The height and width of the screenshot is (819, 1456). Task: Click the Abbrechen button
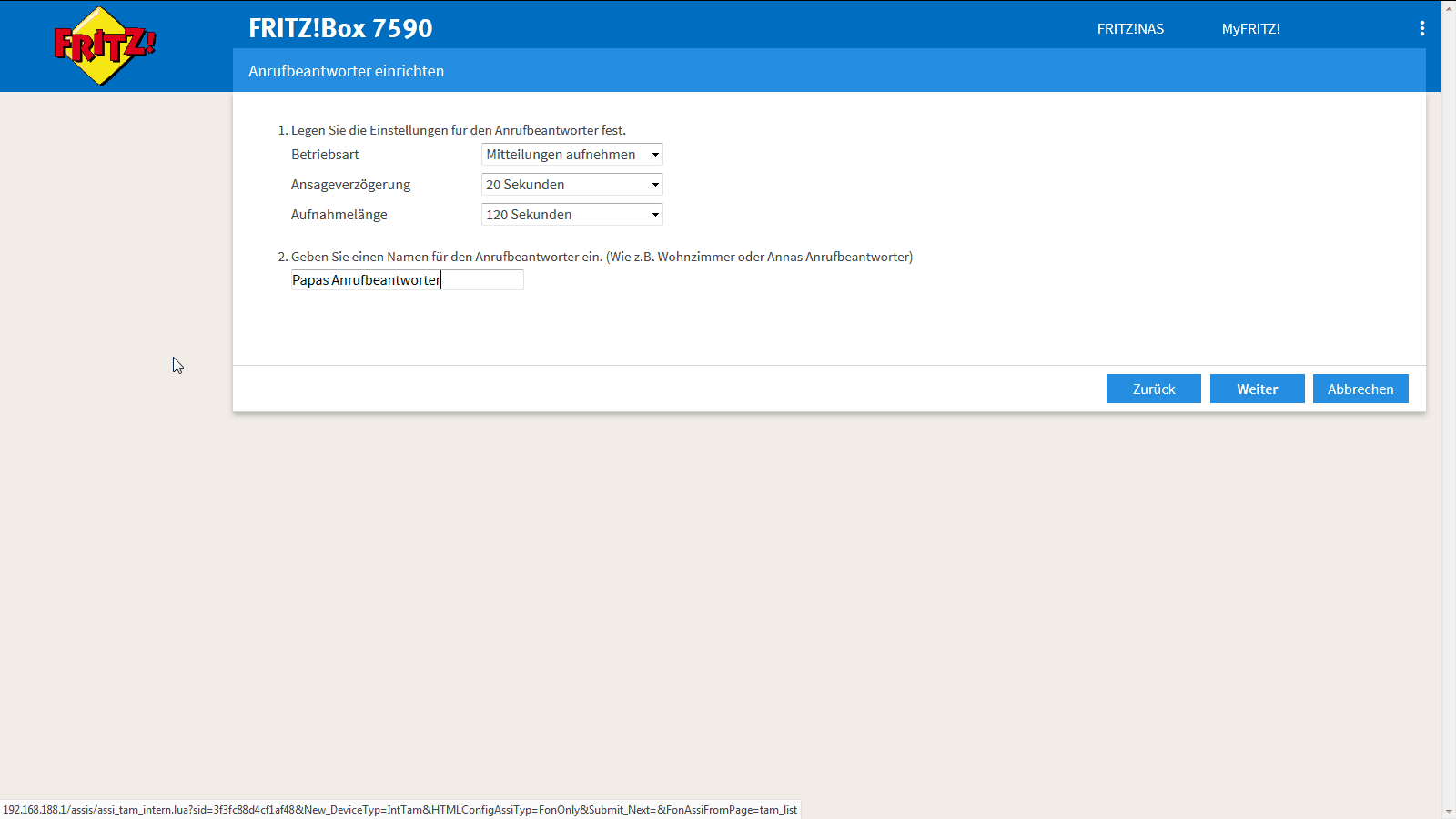coord(1360,389)
